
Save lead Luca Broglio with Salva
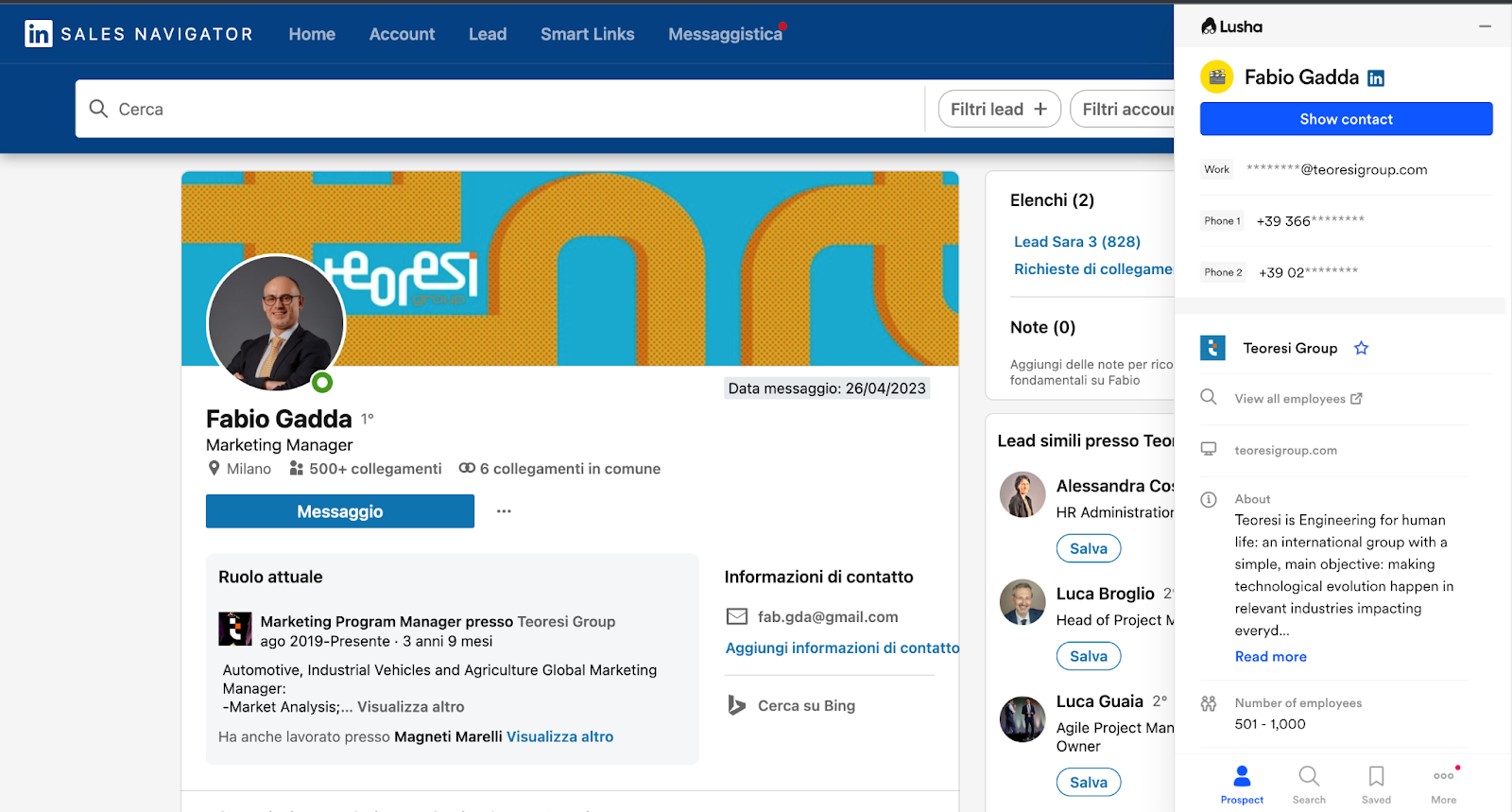pyautogui.click(x=1088, y=656)
